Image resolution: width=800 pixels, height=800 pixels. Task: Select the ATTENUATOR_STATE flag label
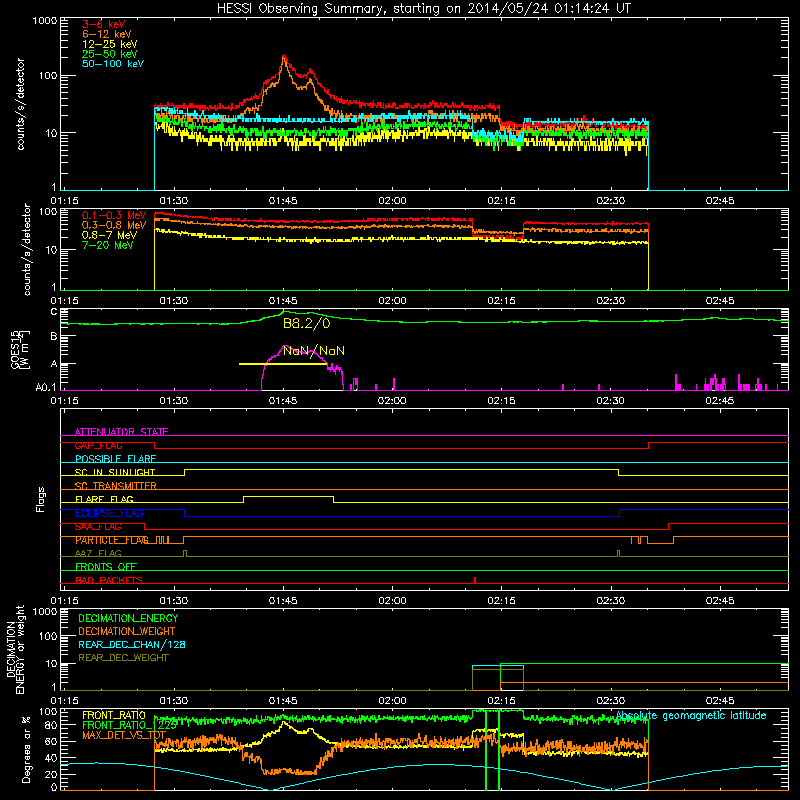click(x=121, y=432)
